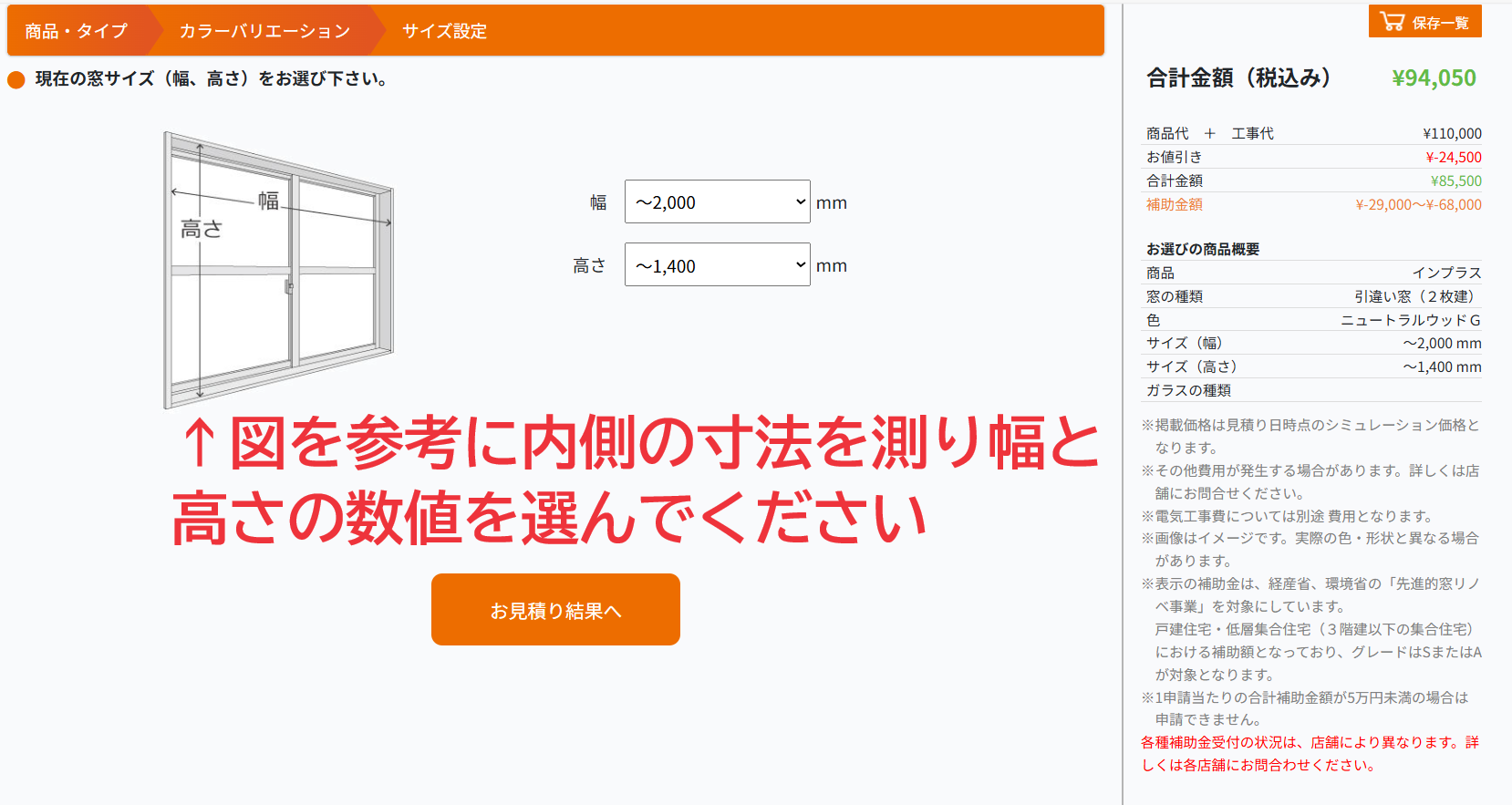The height and width of the screenshot is (805, 1512).
Task: Click the お値引き row label
Action: click(1174, 157)
